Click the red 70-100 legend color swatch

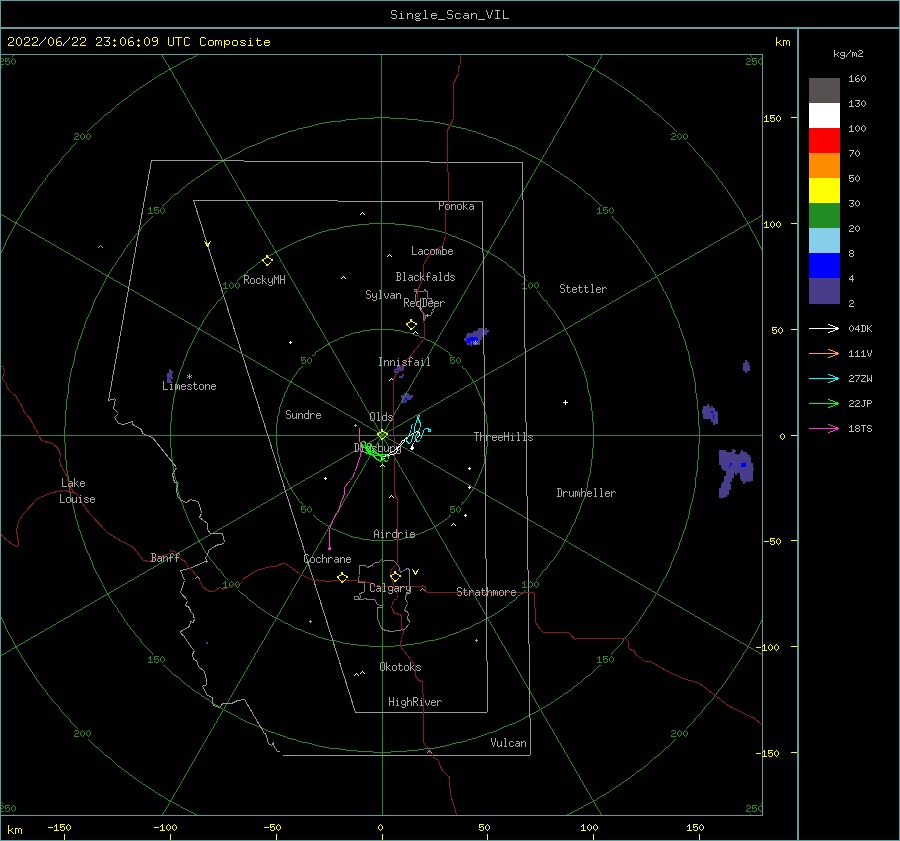(824, 141)
